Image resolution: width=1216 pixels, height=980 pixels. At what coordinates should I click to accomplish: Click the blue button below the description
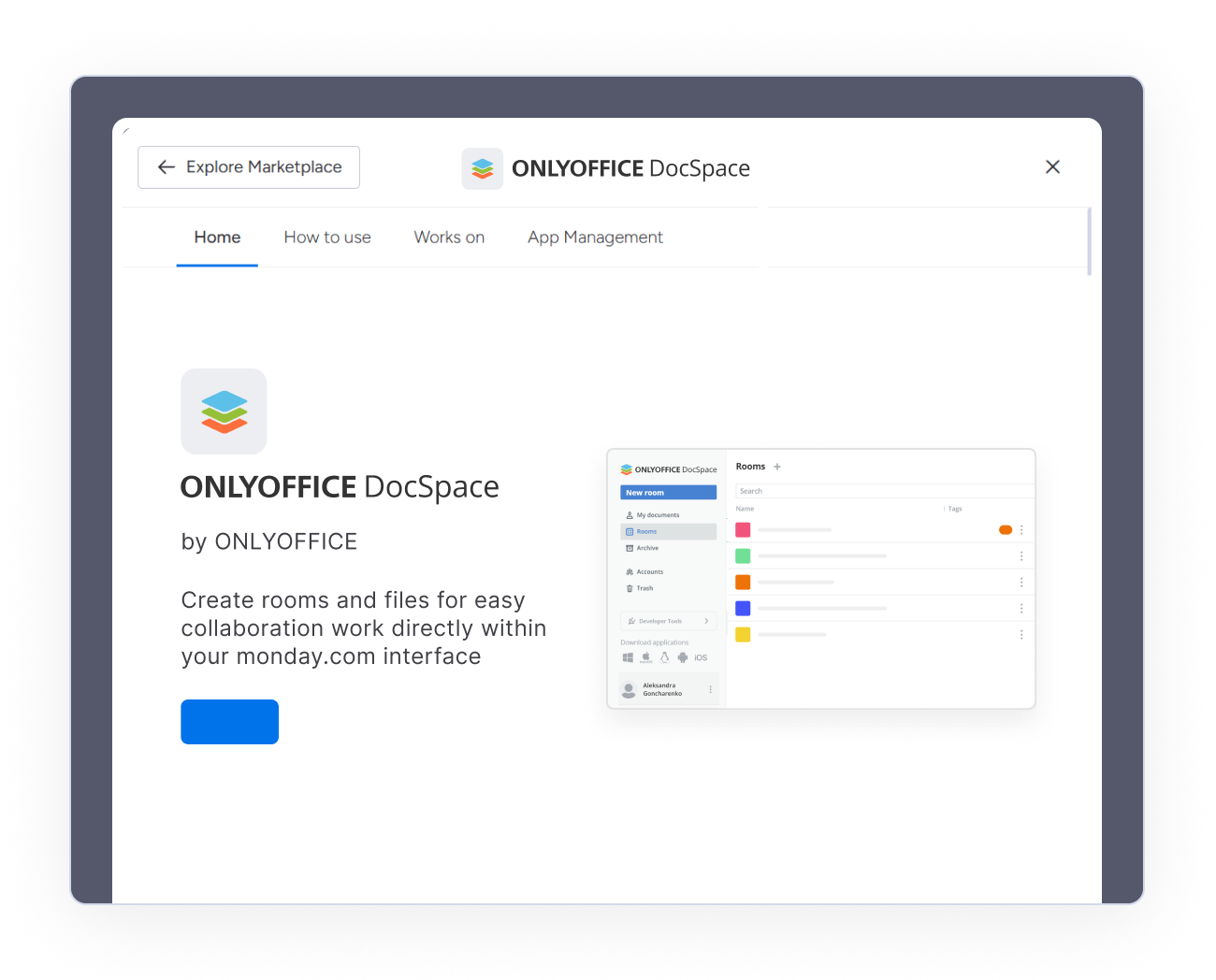(229, 722)
